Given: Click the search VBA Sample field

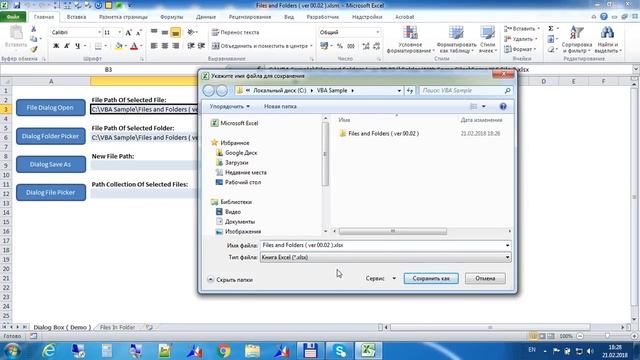Looking at the screenshot, I should (466, 91).
